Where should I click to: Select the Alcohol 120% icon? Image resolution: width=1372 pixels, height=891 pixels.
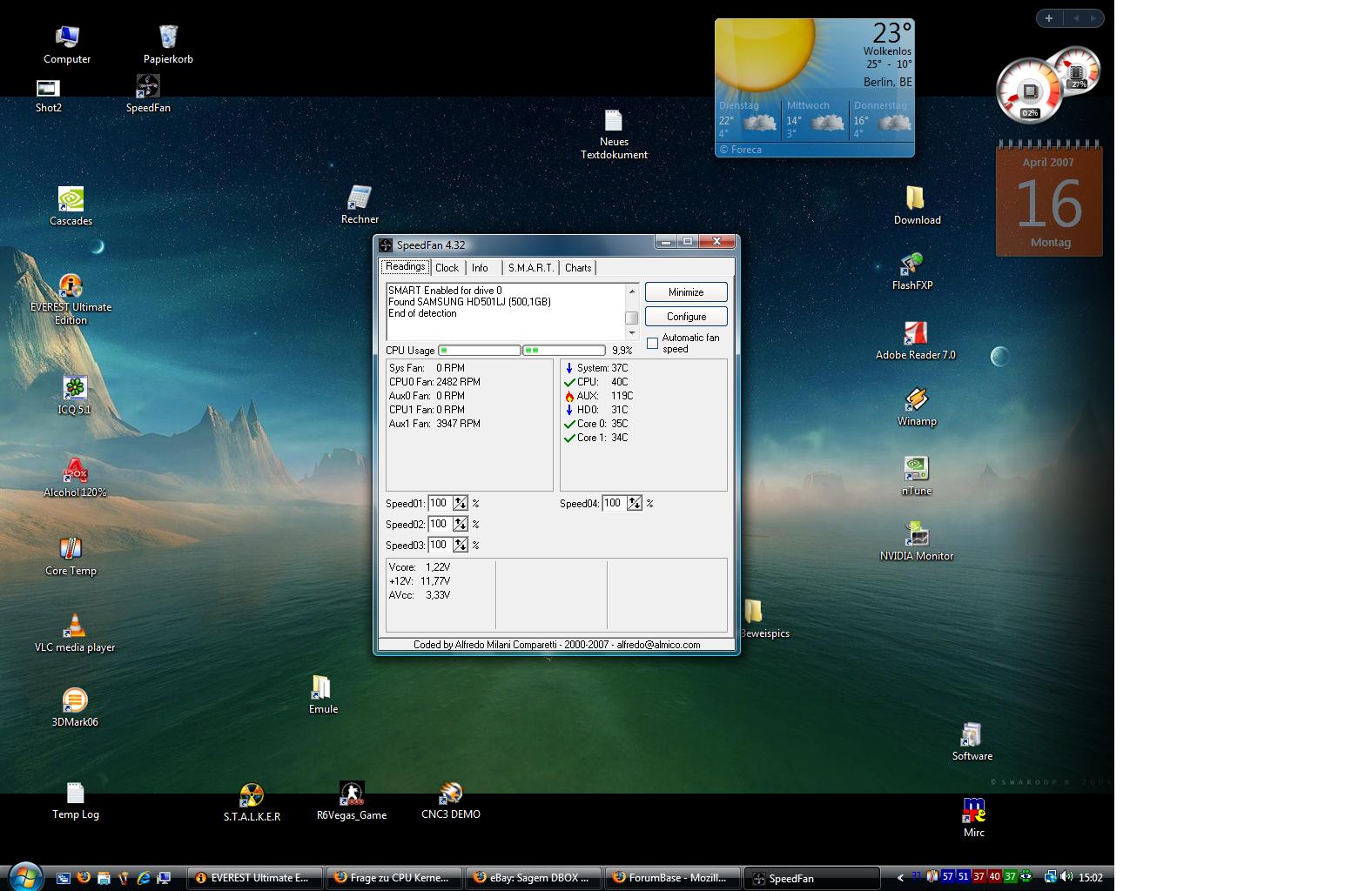(x=75, y=479)
